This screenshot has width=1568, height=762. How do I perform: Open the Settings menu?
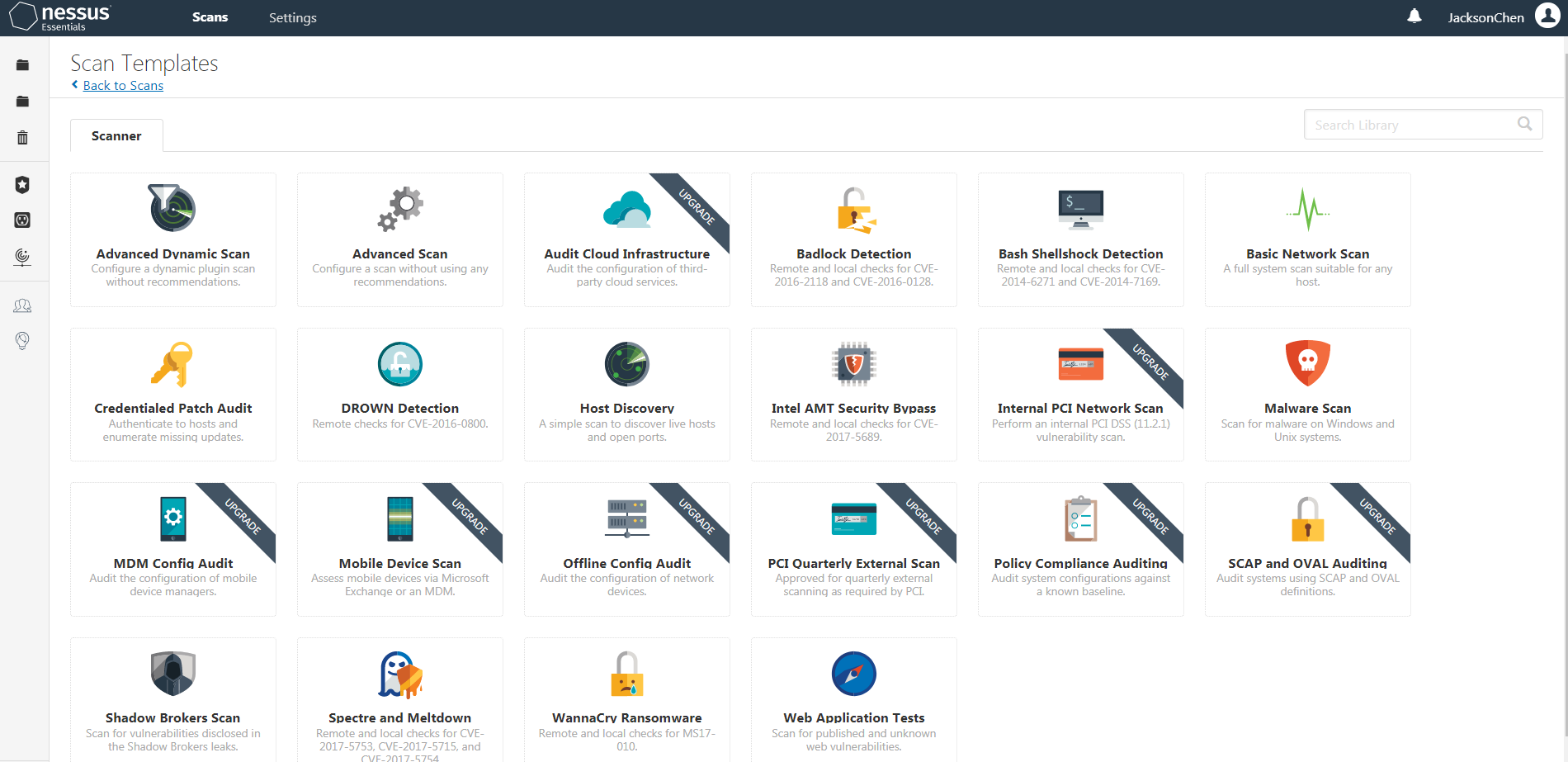(293, 17)
